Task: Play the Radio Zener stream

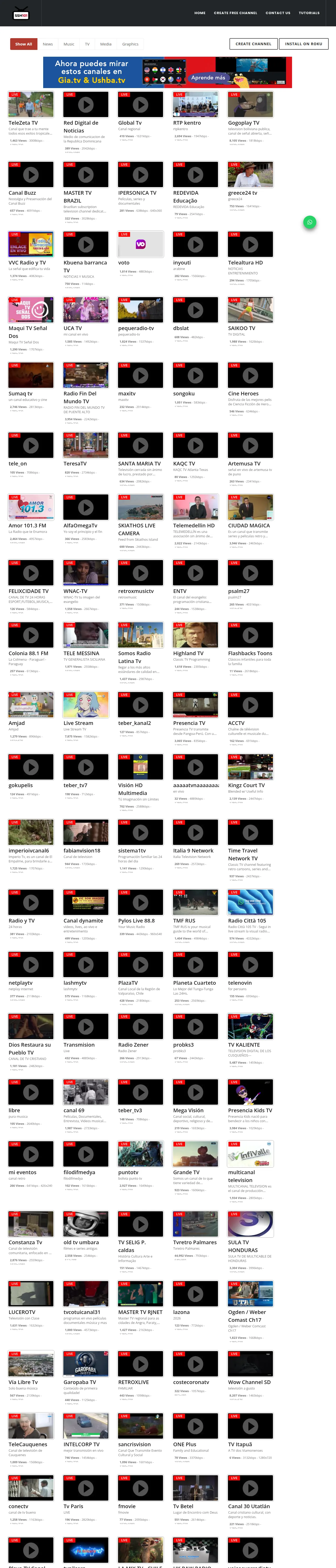Action: [140, 1026]
